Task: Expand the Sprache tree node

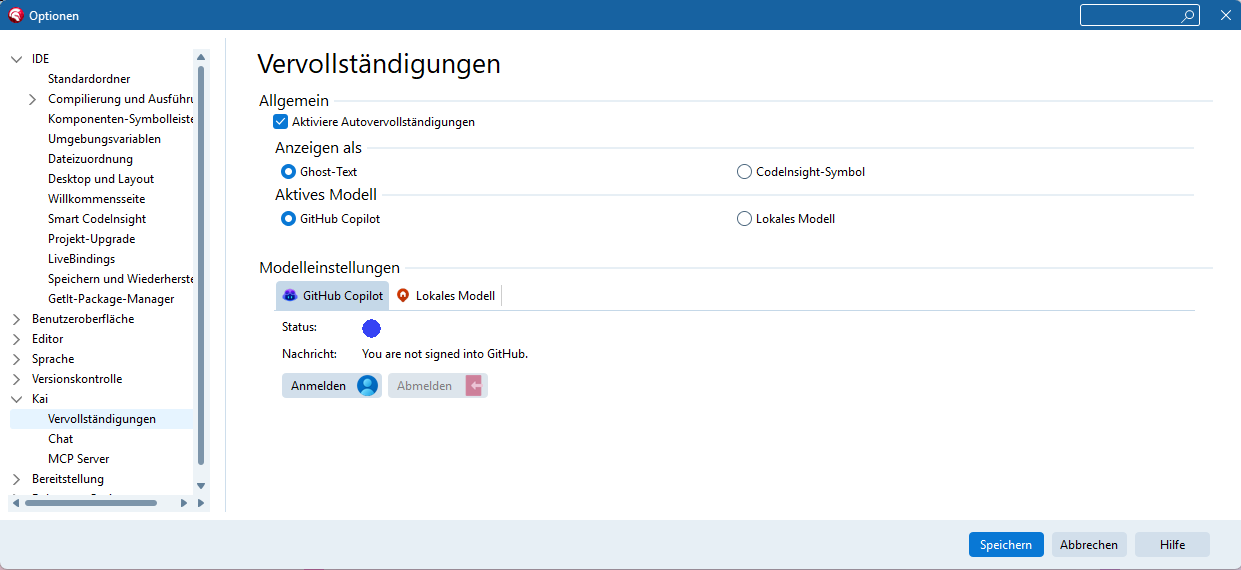Action: (x=16, y=359)
